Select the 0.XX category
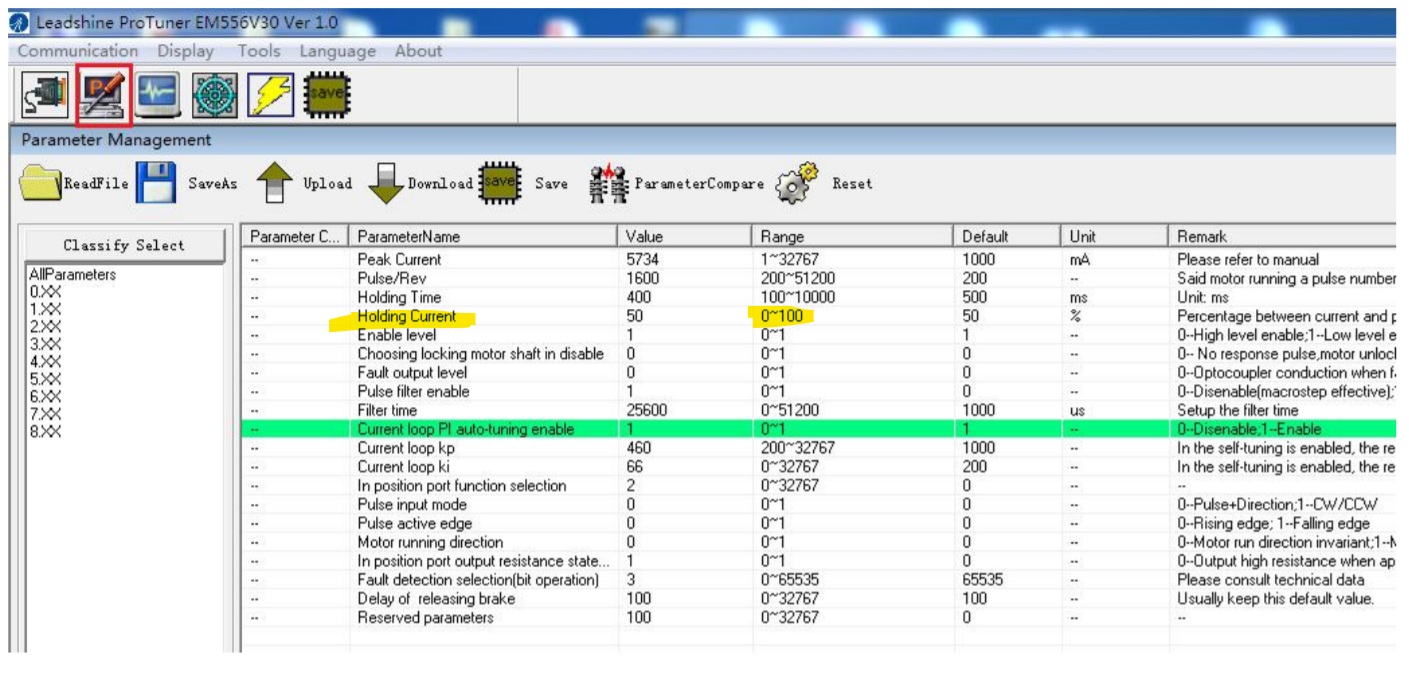The image size is (1409, 680). 46,291
